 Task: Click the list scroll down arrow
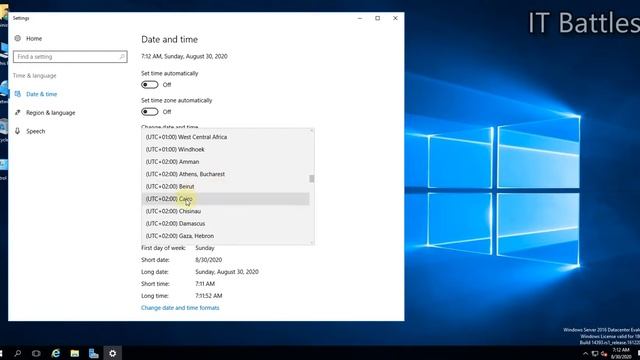(x=312, y=242)
